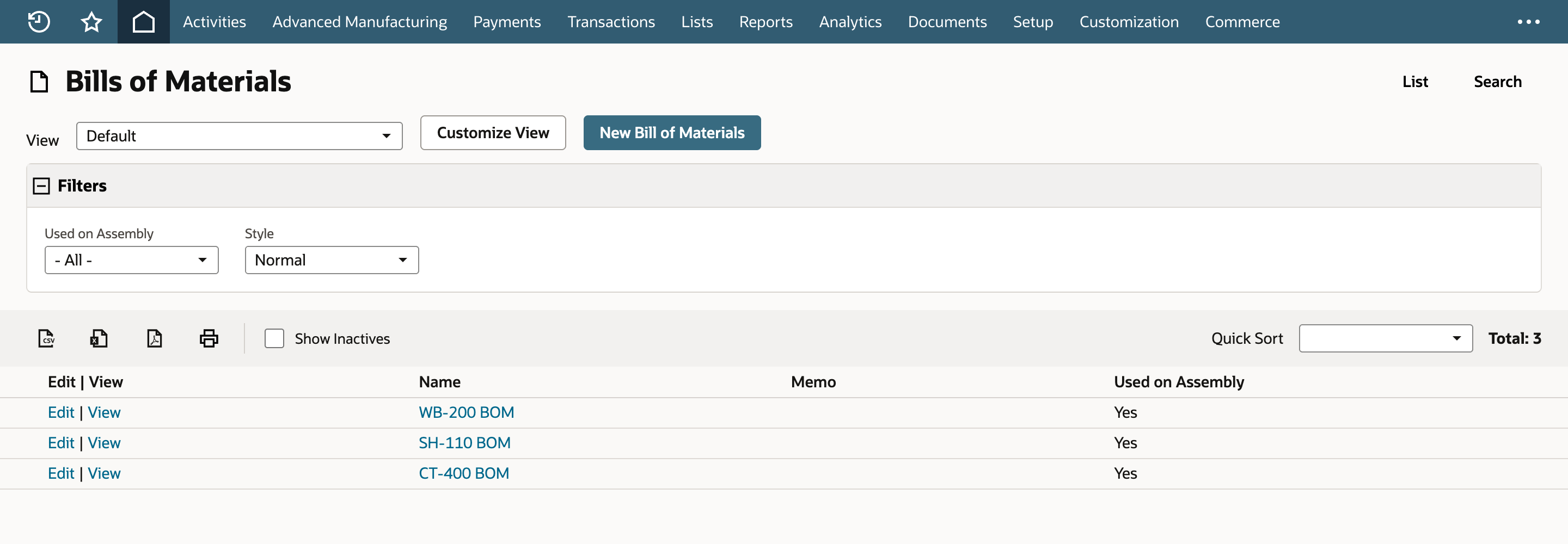Open the CT-400 BOM record

coord(464,473)
